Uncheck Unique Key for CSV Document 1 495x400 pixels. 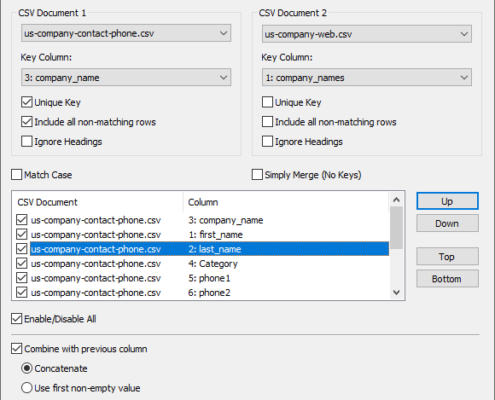coord(27,102)
